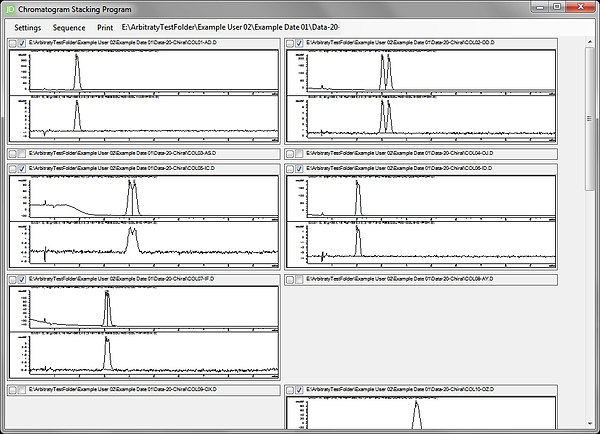
Task: Click the COL02-OD.D file path label
Action: click(401, 42)
